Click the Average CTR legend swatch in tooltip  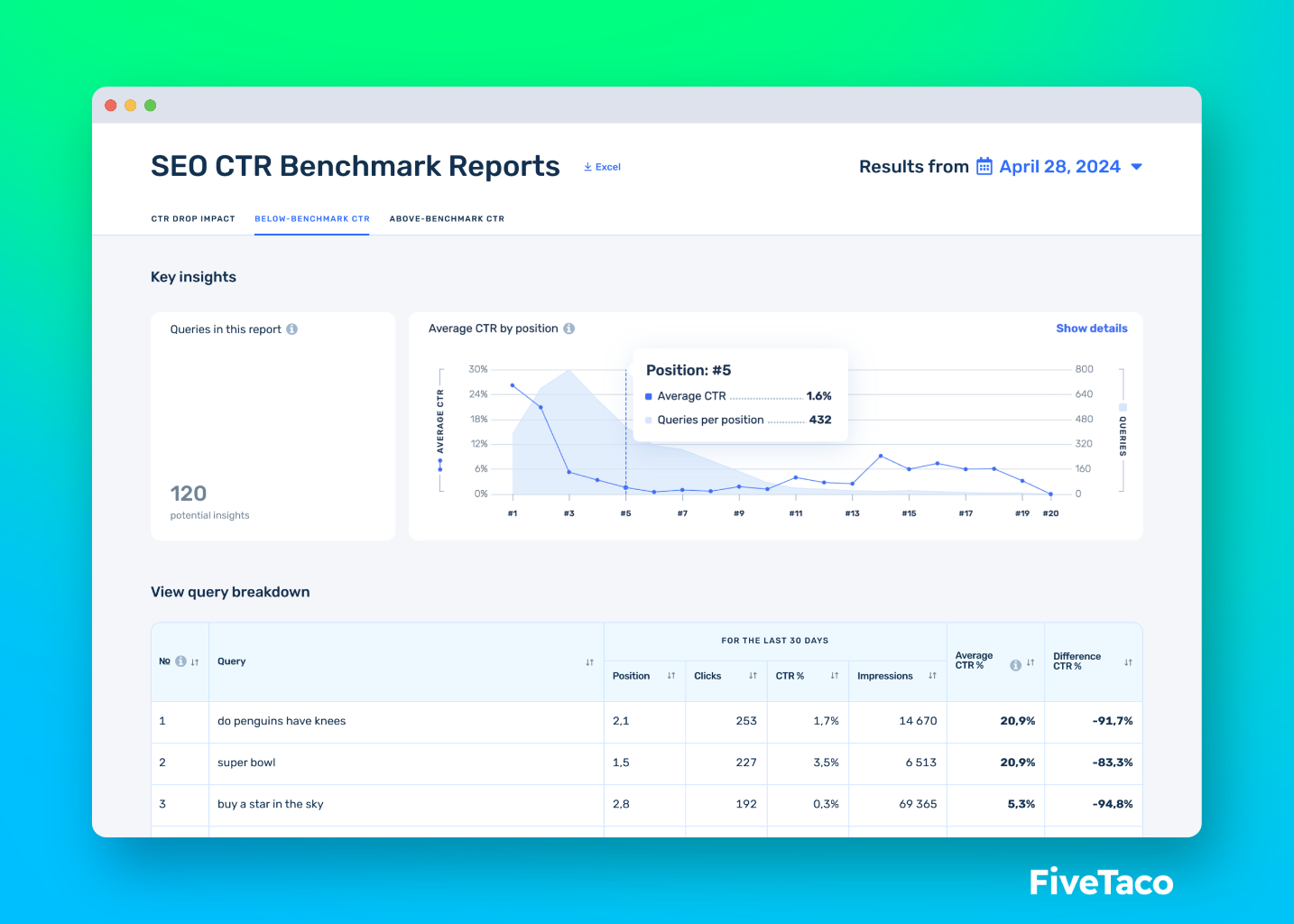click(649, 396)
